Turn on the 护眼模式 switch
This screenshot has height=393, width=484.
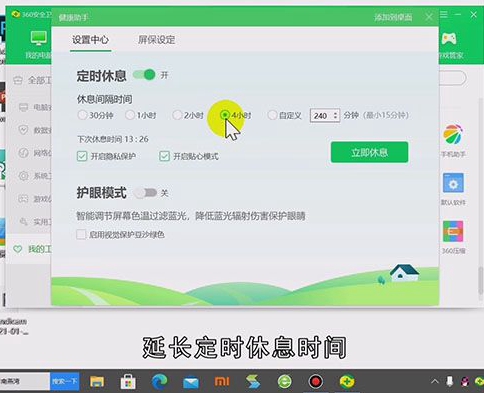(x=146, y=193)
